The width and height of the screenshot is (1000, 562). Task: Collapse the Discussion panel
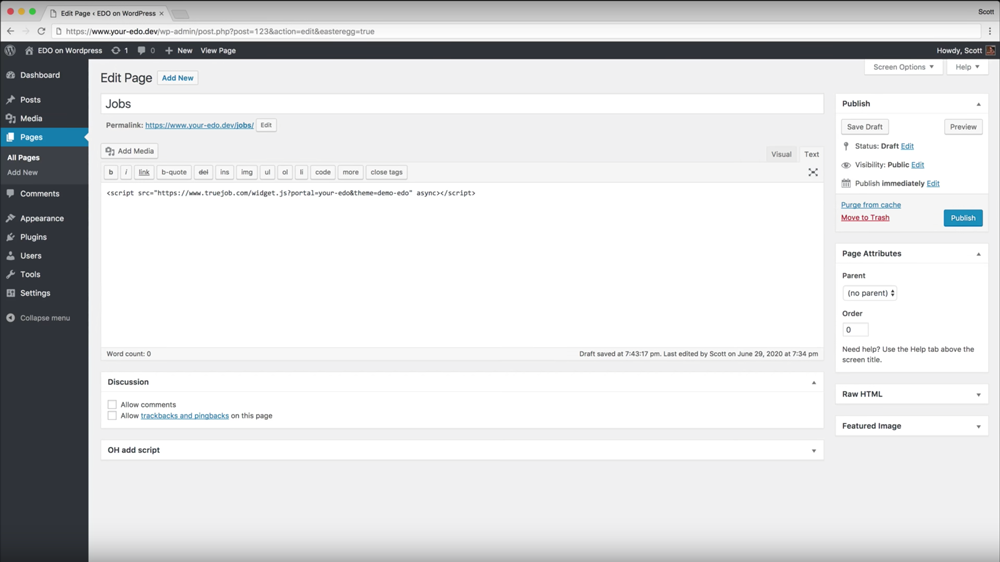click(x=814, y=382)
